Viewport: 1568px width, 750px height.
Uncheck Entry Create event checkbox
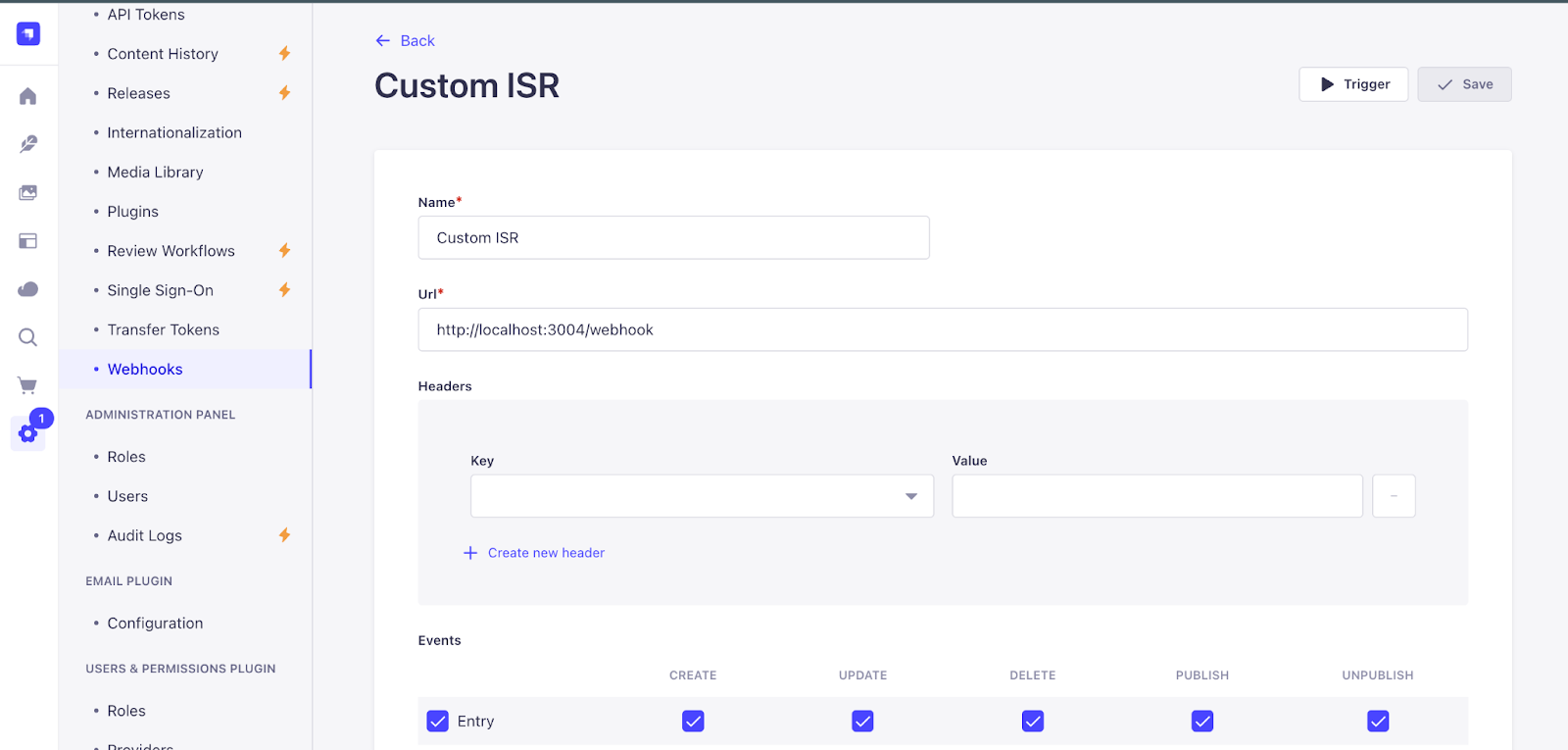click(x=693, y=722)
